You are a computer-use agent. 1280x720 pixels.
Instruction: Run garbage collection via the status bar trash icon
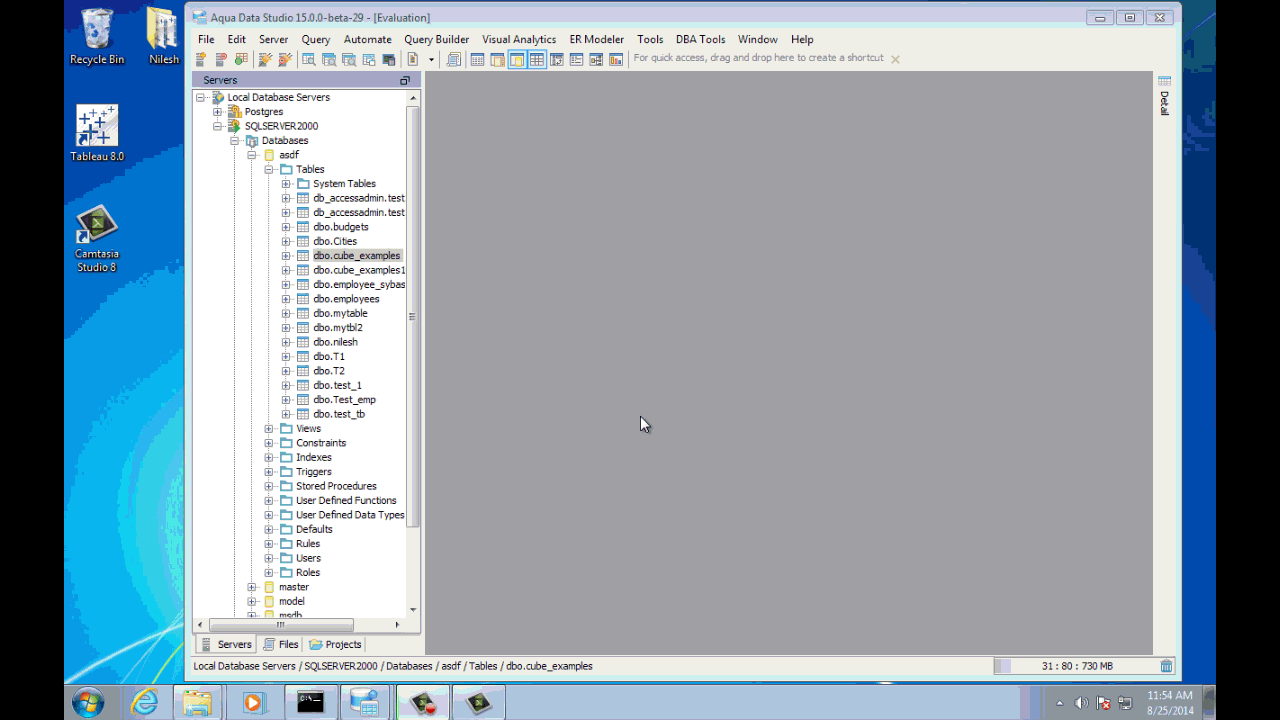pyautogui.click(x=1166, y=666)
